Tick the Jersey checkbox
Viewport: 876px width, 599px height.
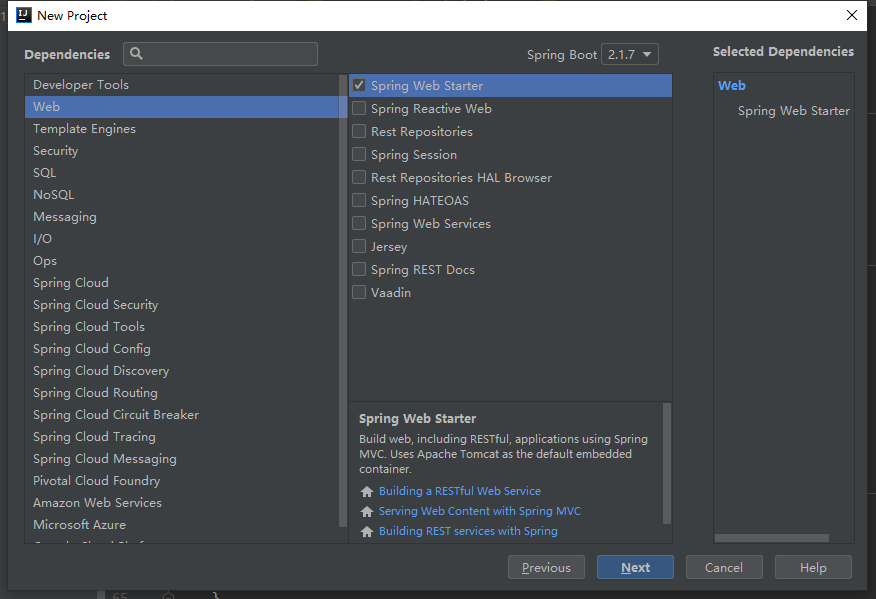click(x=359, y=246)
